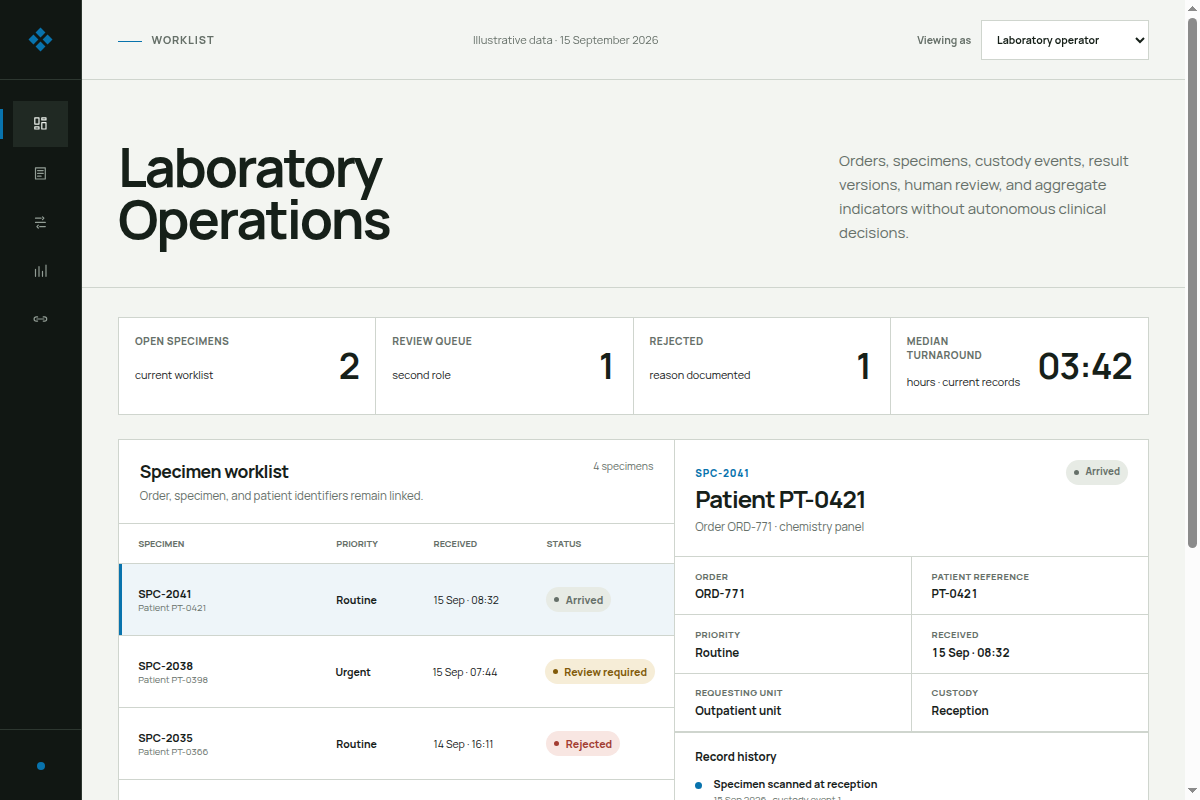Click the Specimen column header
Screen dimensions: 1200x800
coord(161,544)
